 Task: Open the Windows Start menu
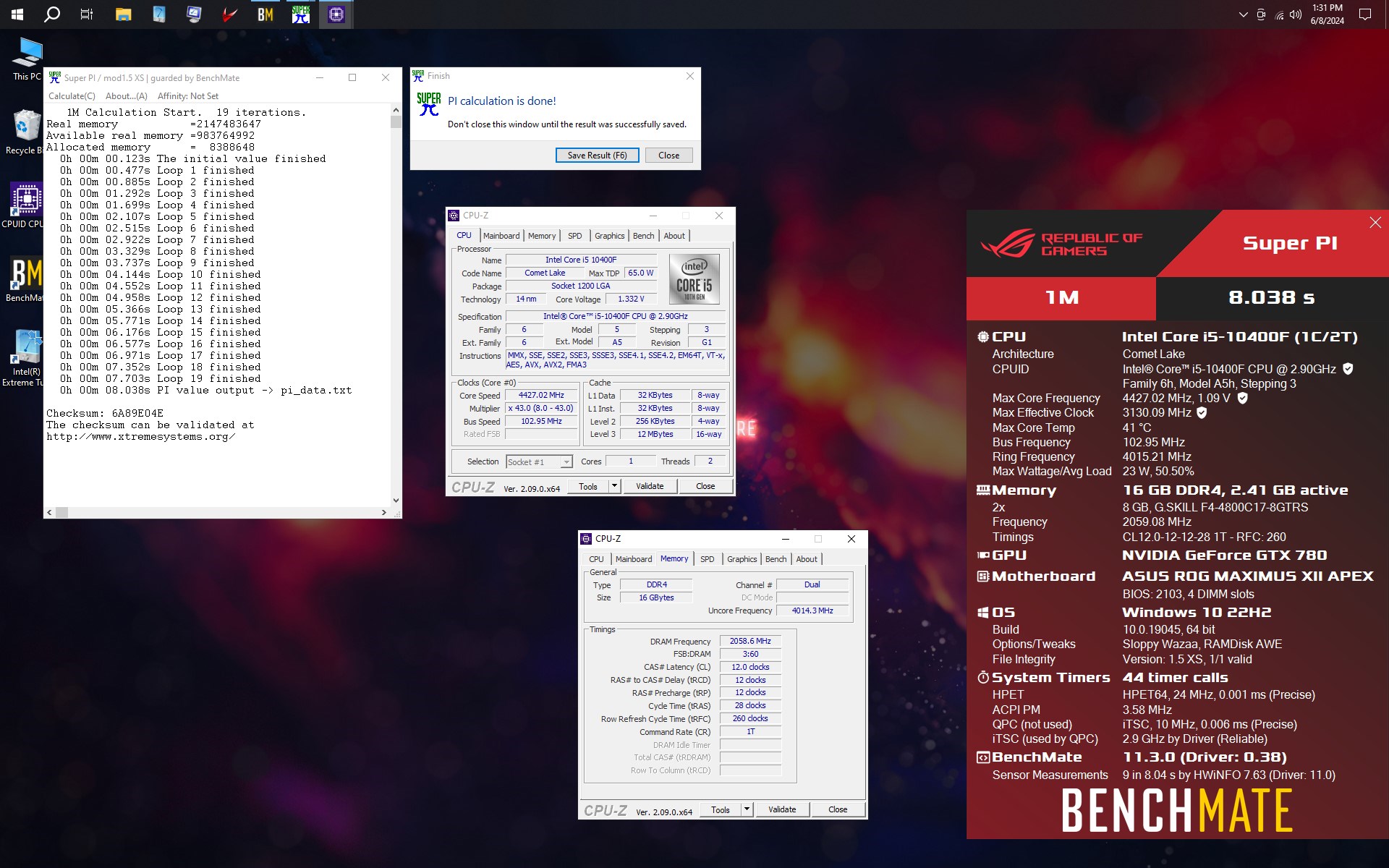[x=17, y=14]
